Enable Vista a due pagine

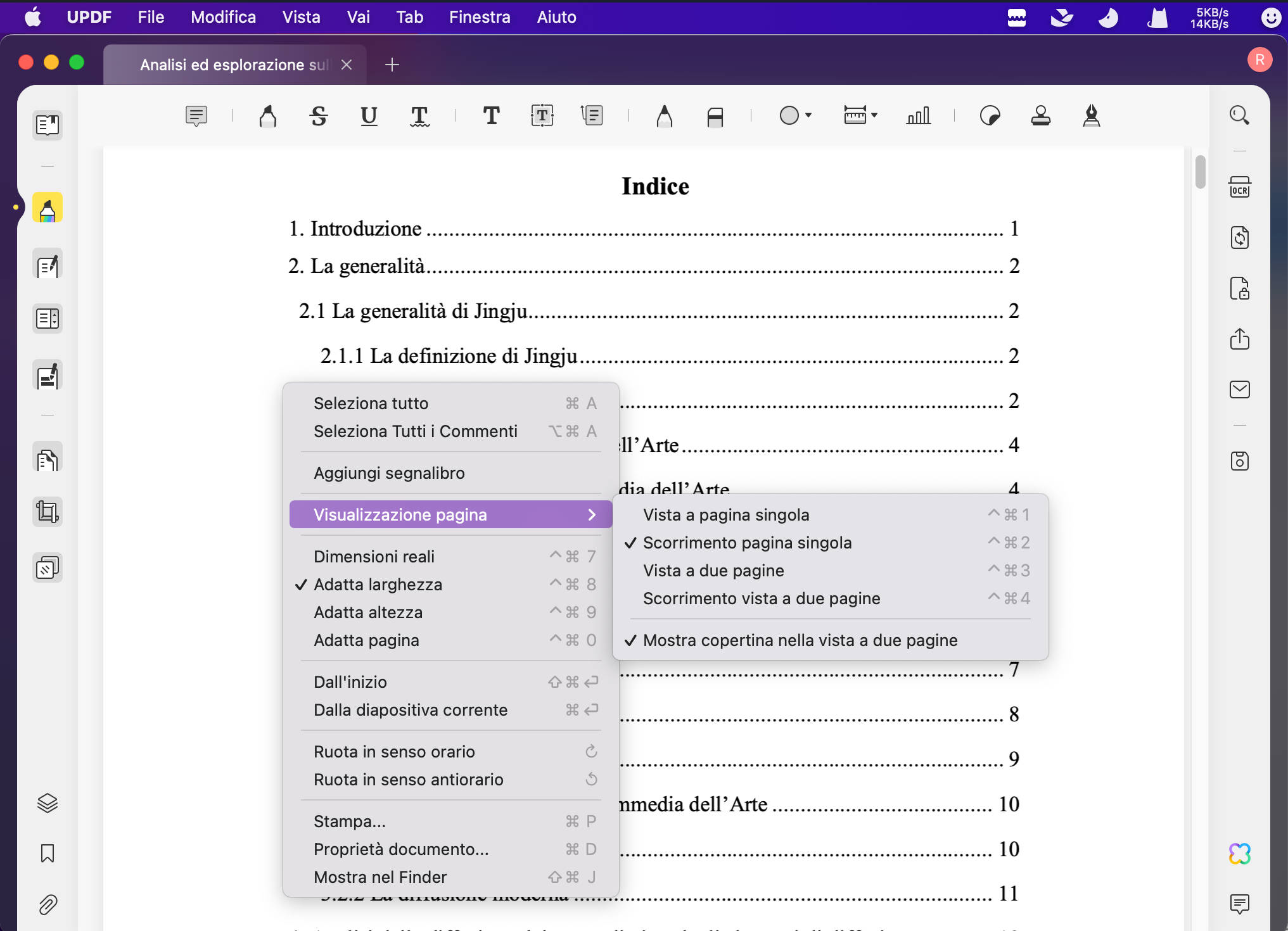tap(830, 571)
